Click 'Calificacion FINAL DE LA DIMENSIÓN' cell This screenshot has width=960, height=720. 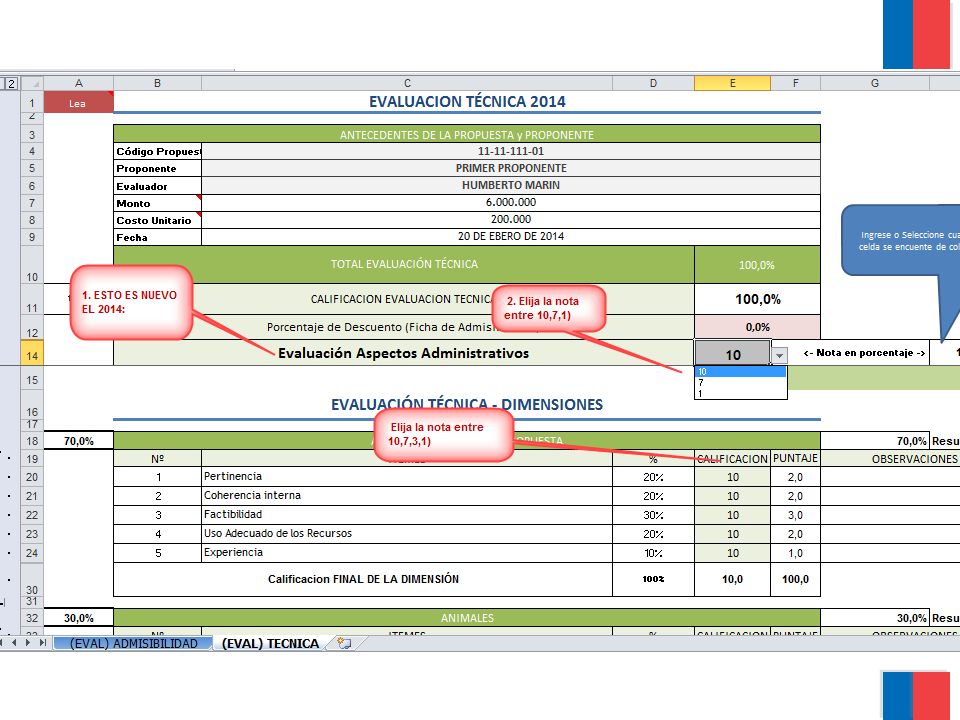point(363,579)
